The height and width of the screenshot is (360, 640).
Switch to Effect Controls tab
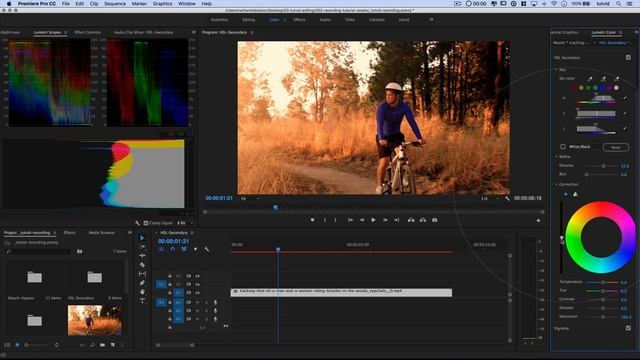point(87,32)
